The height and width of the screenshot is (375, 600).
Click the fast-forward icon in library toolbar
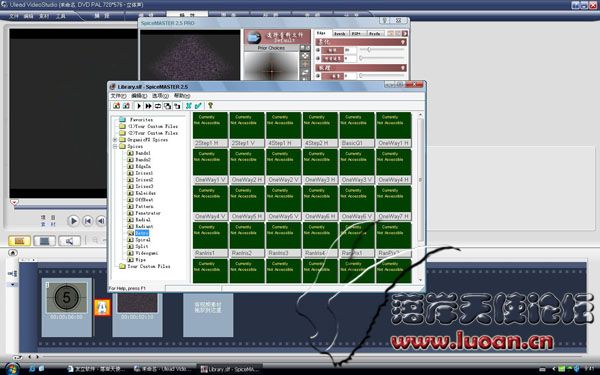[148, 106]
